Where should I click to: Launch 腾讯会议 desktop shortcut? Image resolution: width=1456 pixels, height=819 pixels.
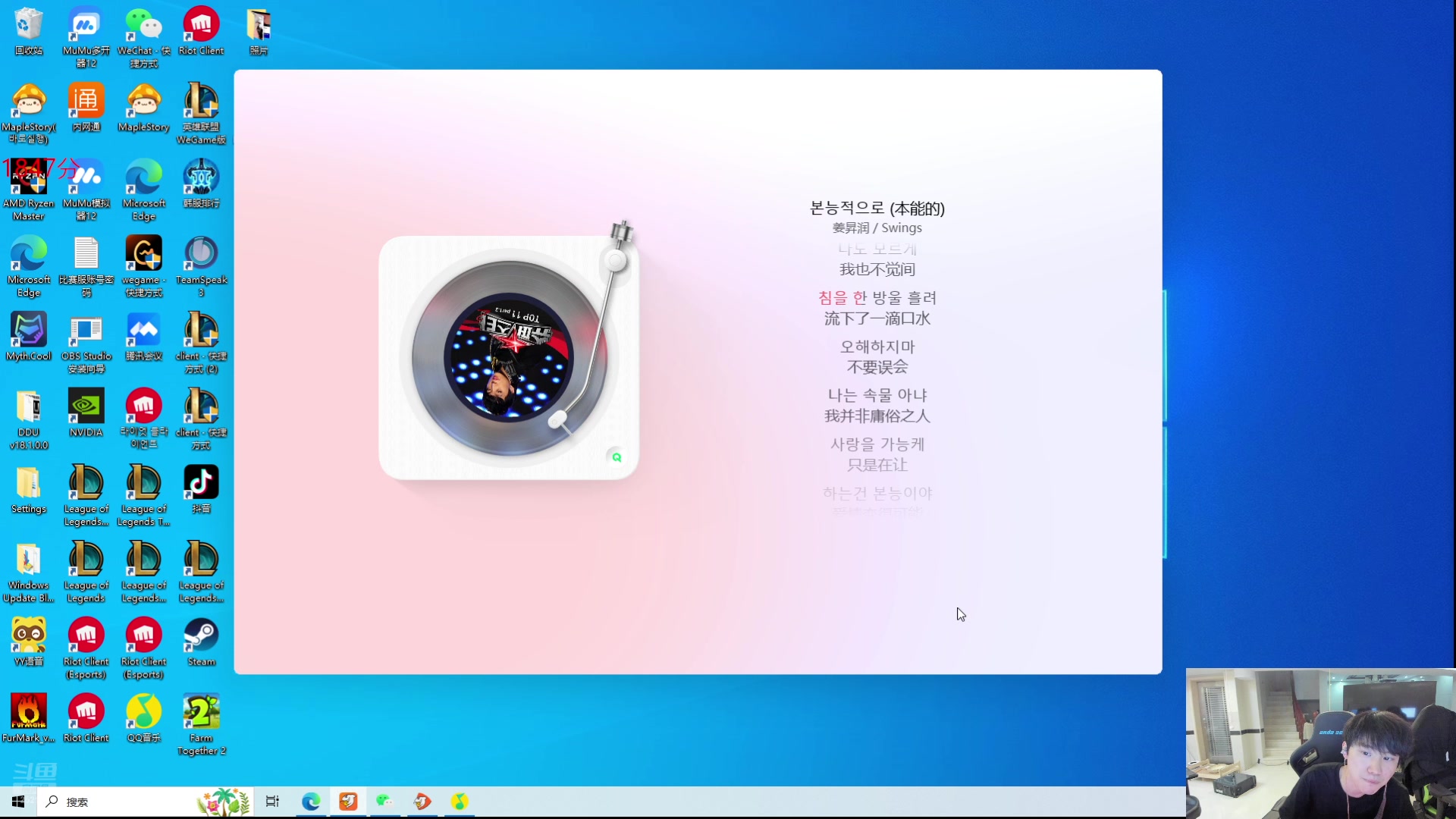[143, 337]
